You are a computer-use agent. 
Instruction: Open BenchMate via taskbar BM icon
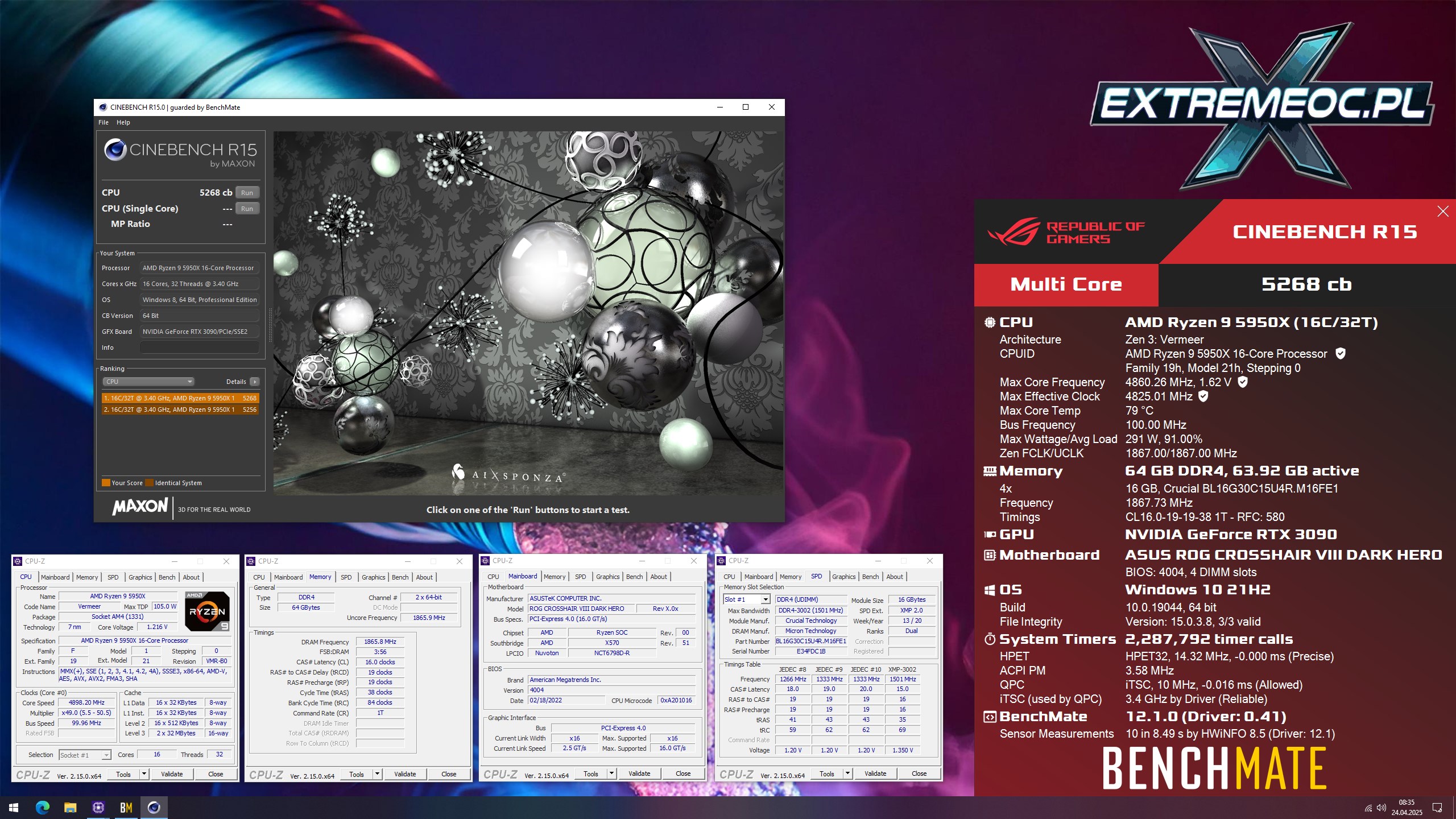tap(126, 807)
